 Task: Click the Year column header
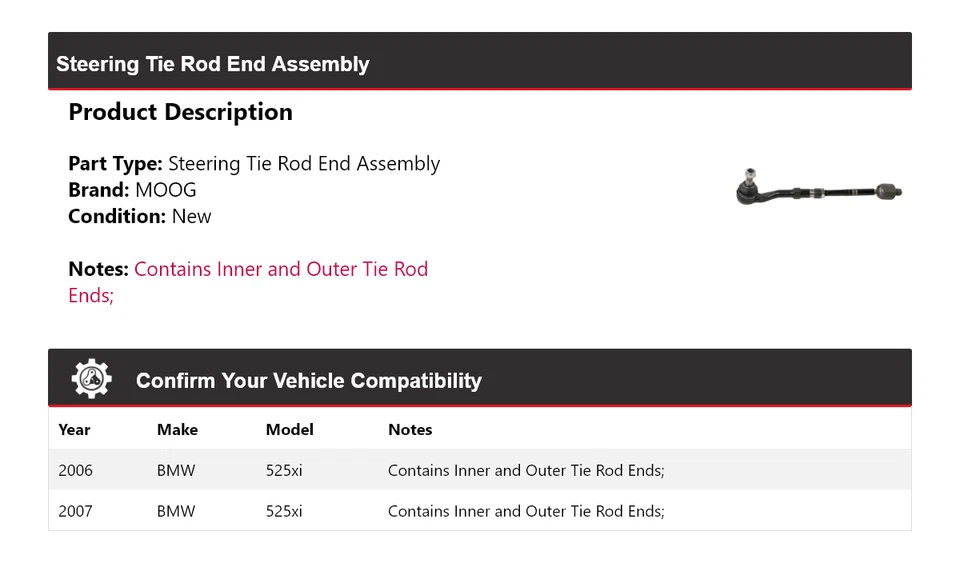tap(74, 430)
